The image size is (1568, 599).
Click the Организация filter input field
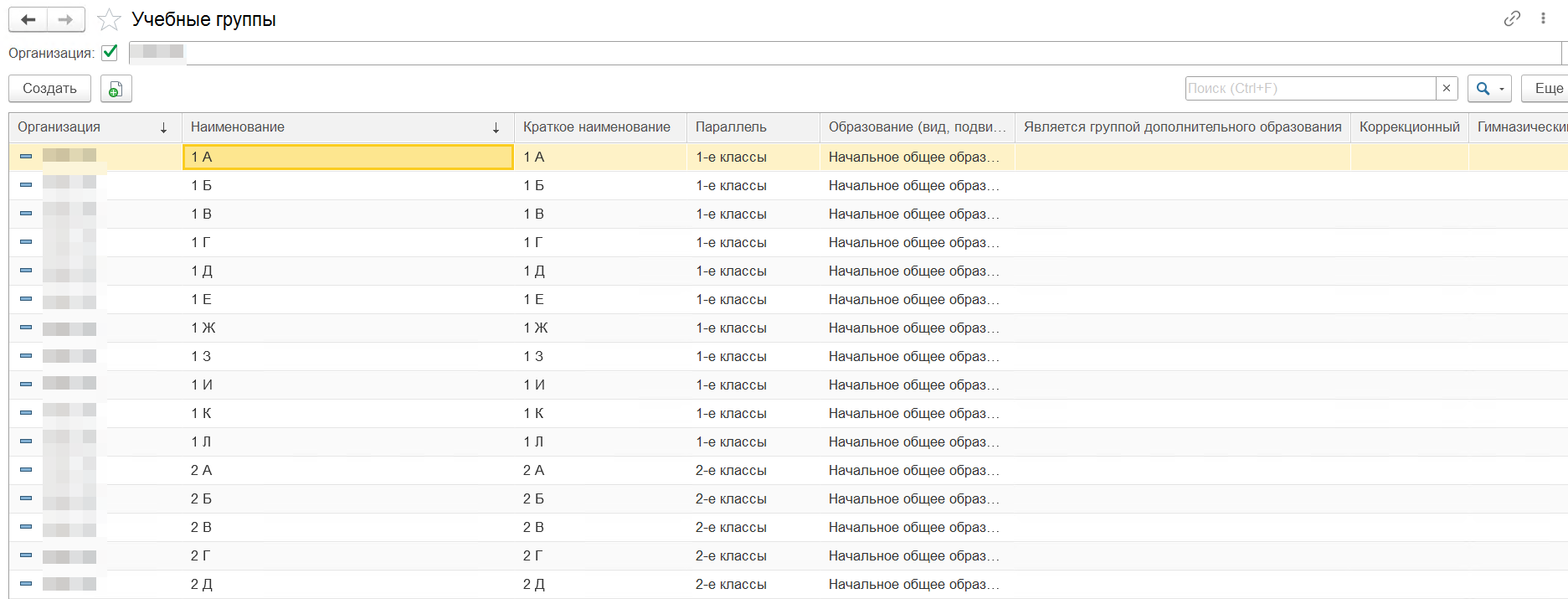click(x=837, y=53)
